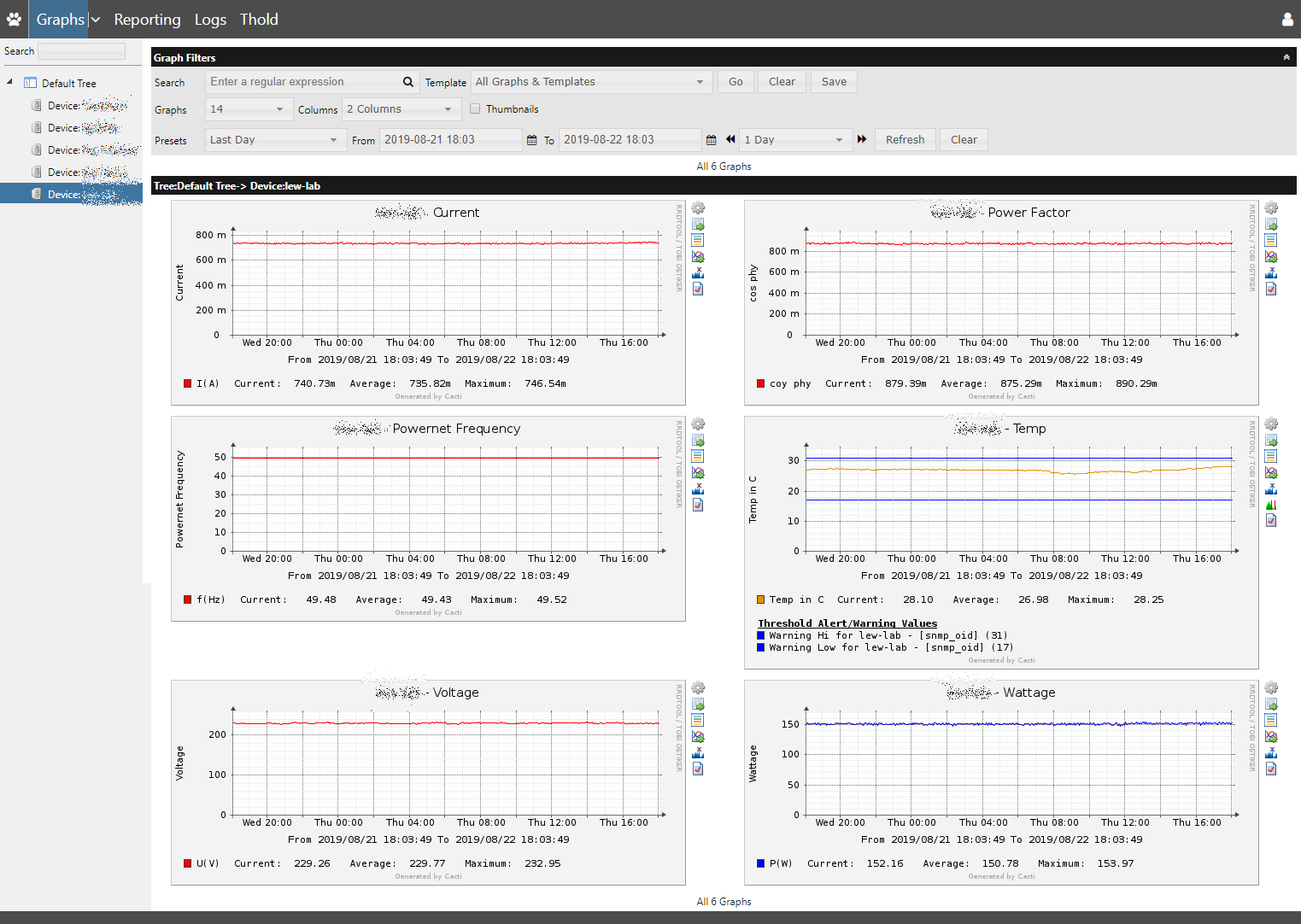Image resolution: width=1301 pixels, height=924 pixels.
Task: Open the Columns dropdown
Action: coord(401,109)
